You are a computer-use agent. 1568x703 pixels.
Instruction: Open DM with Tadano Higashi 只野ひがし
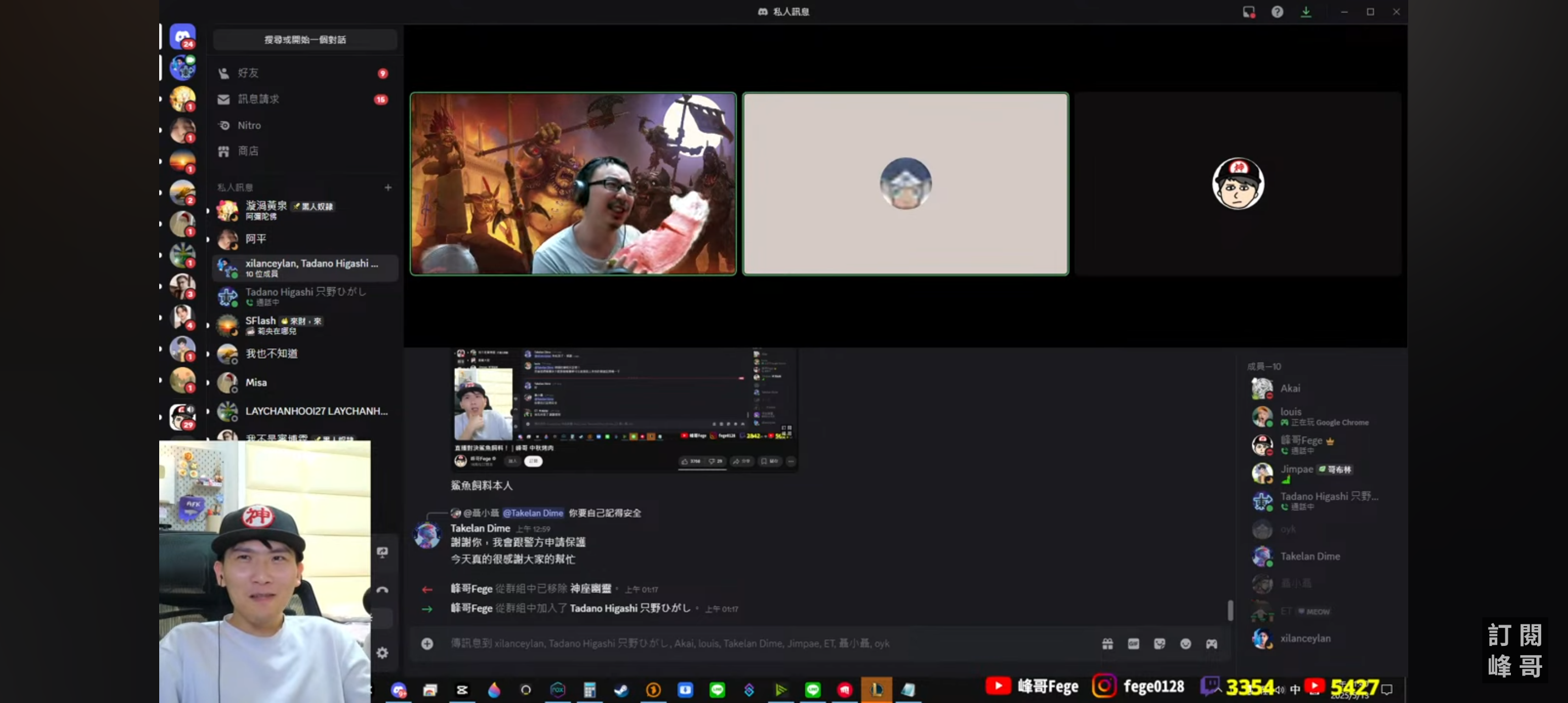[305, 297]
